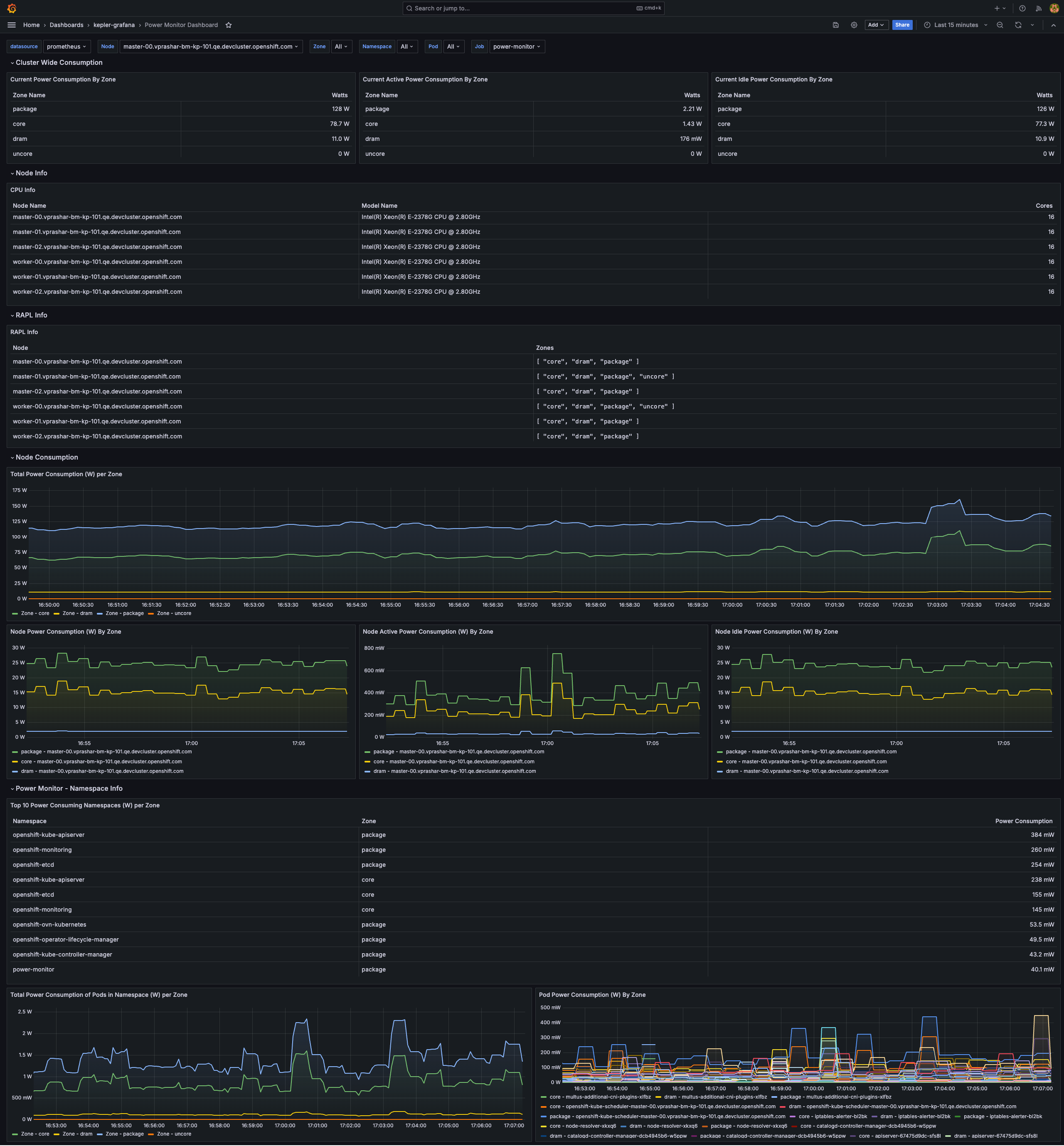This screenshot has width=1064, height=1146.
Task: Open the Zone All dropdown
Action: coord(341,47)
